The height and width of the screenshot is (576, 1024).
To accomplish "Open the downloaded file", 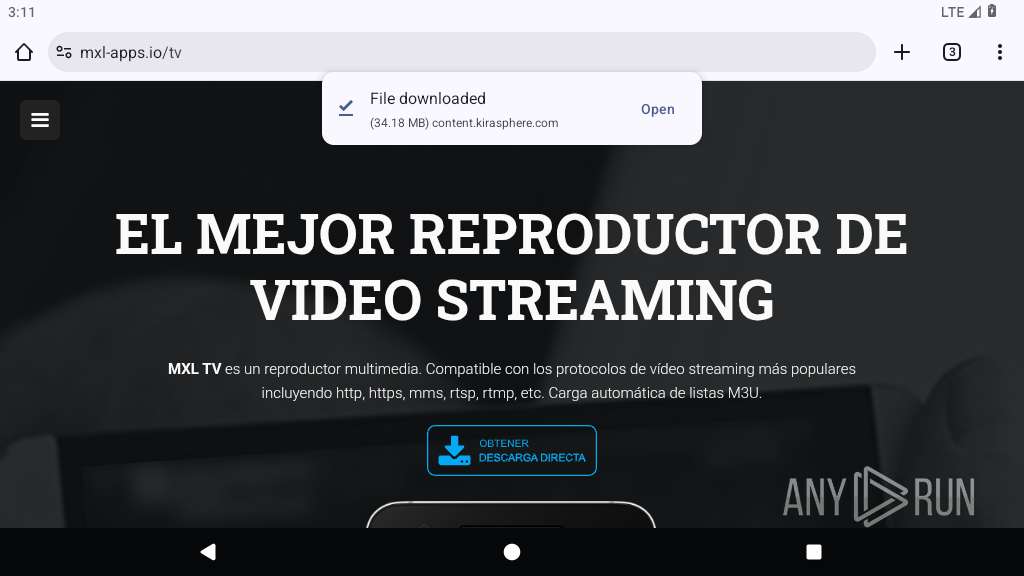I will click(x=658, y=109).
